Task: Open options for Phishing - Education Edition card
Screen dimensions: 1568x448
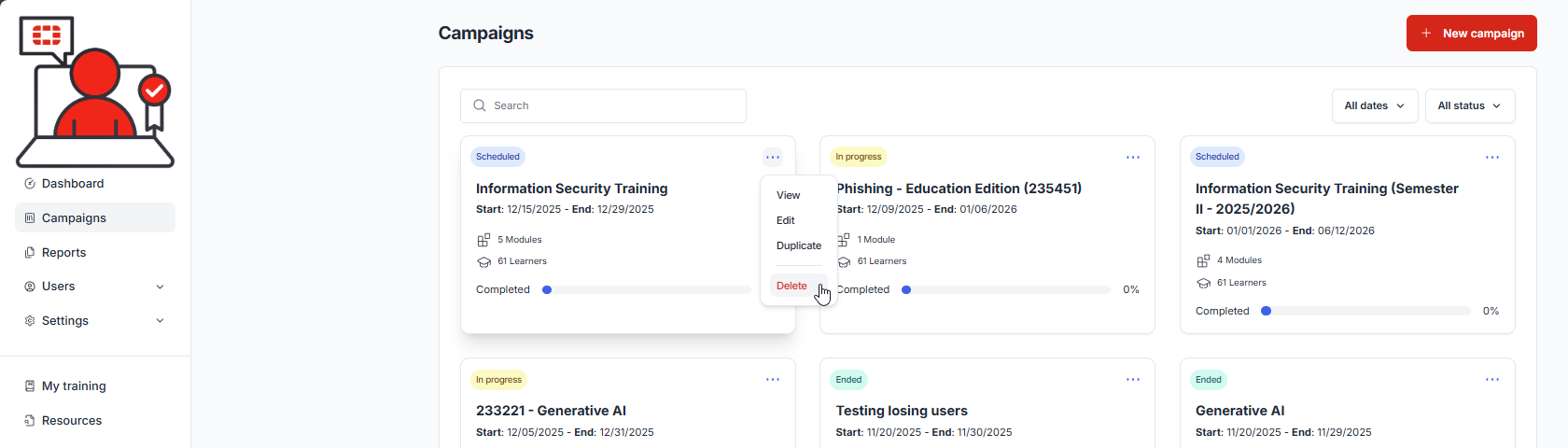Action: tap(1133, 157)
